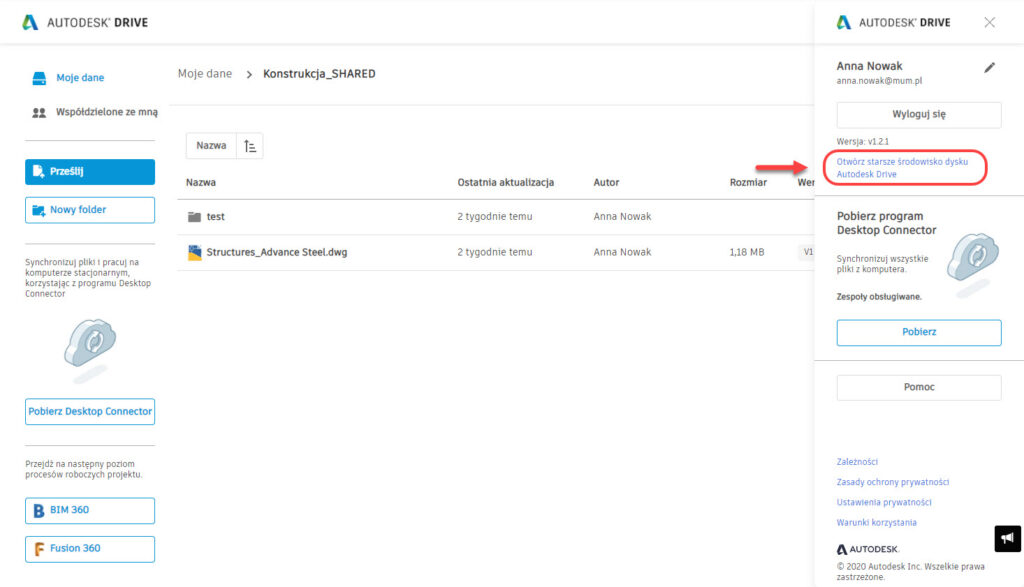Navigate to Moje dane breadcrumb
The image size is (1024, 587).
(x=205, y=74)
